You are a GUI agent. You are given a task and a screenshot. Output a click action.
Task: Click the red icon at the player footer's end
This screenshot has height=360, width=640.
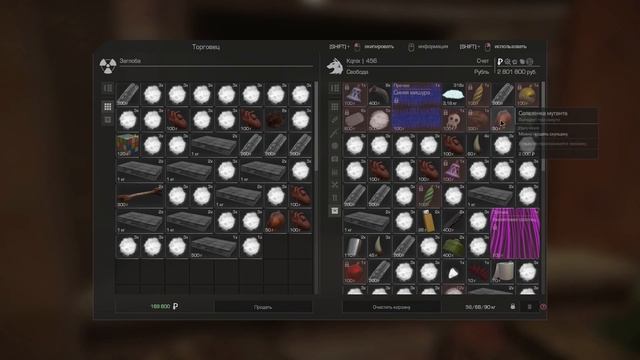pos(543,307)
